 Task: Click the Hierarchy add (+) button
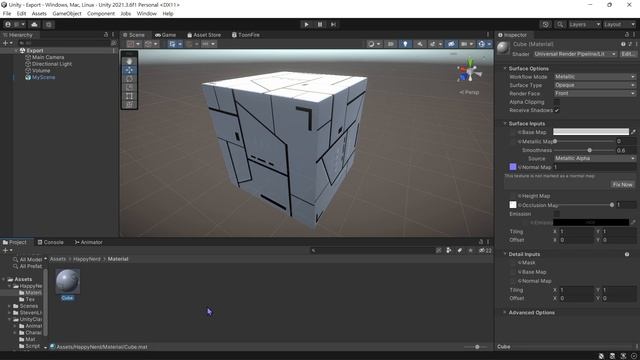tap(7, 43)
